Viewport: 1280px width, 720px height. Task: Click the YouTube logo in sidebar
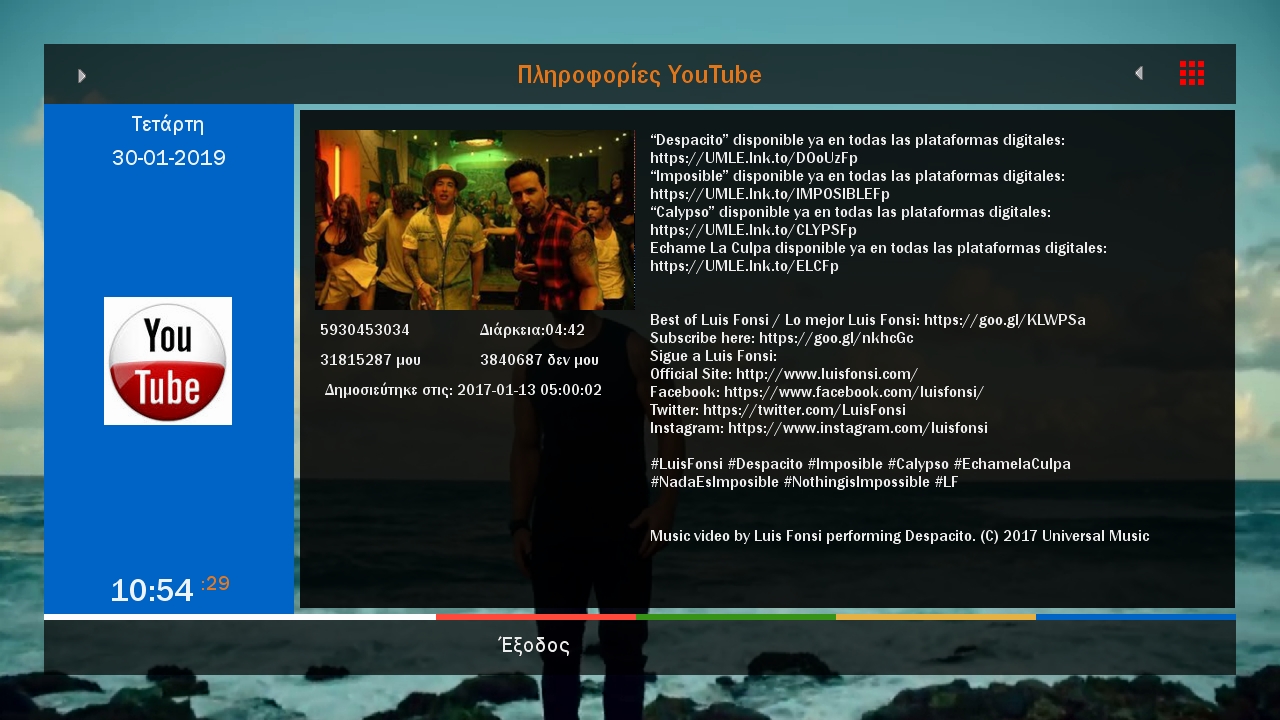pos(168,361)
